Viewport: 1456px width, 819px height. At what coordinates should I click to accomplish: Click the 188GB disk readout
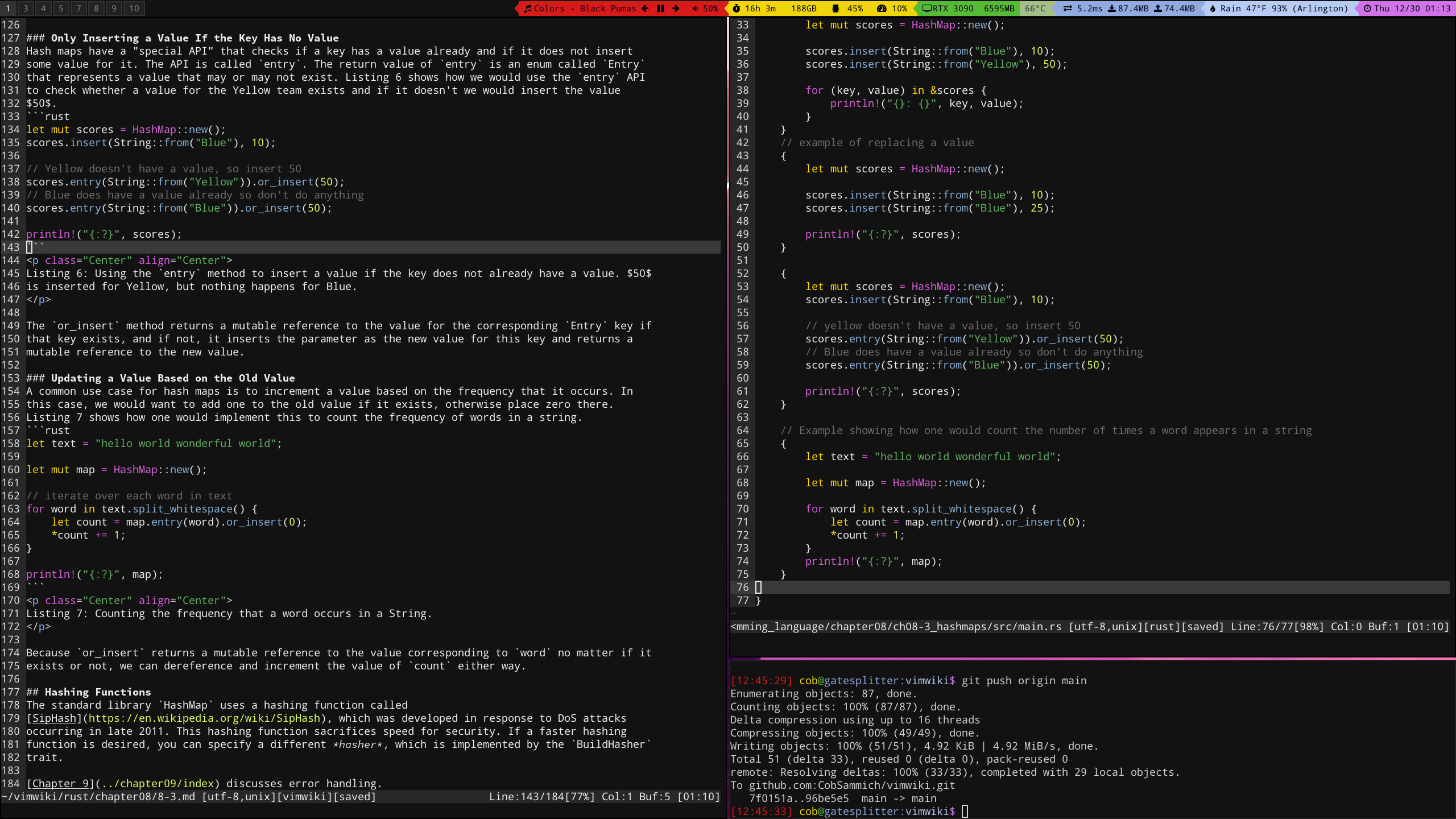(804, 8)
